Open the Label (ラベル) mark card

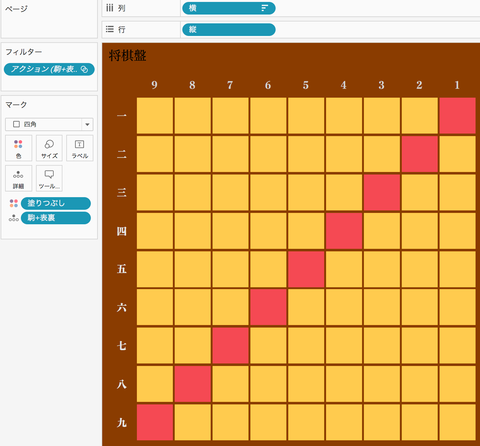click(80, 148)
